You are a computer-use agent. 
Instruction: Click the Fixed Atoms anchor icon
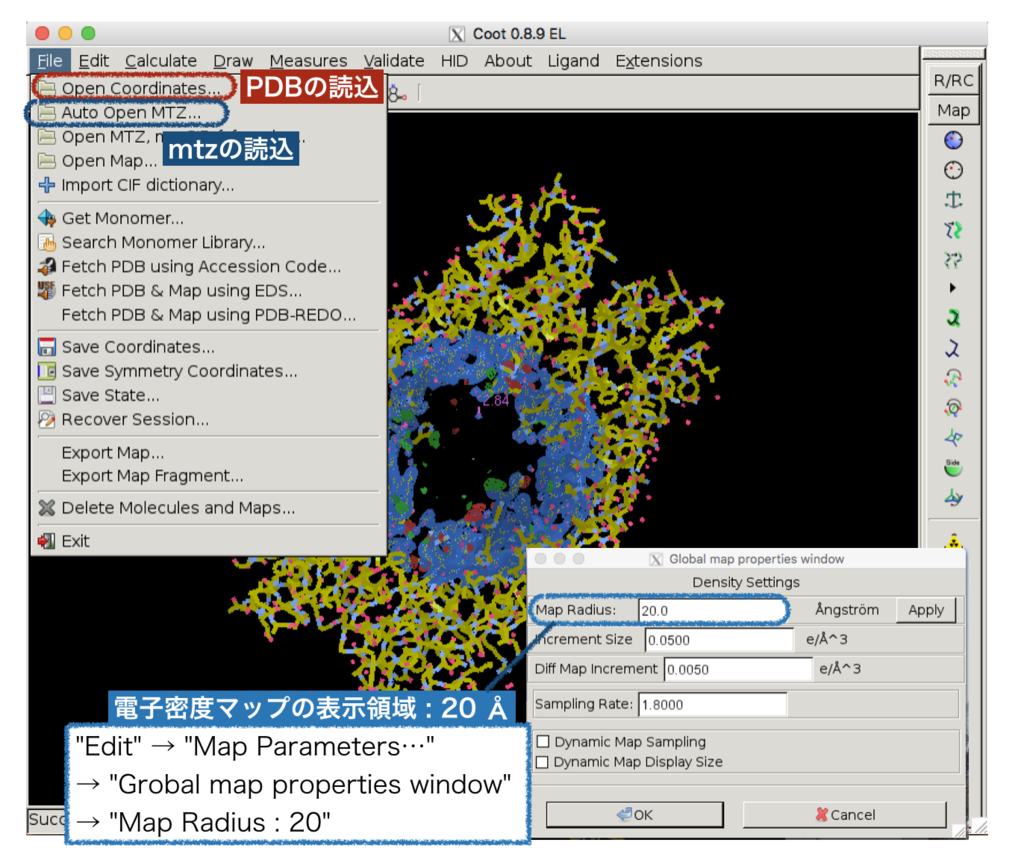(953, 200)
